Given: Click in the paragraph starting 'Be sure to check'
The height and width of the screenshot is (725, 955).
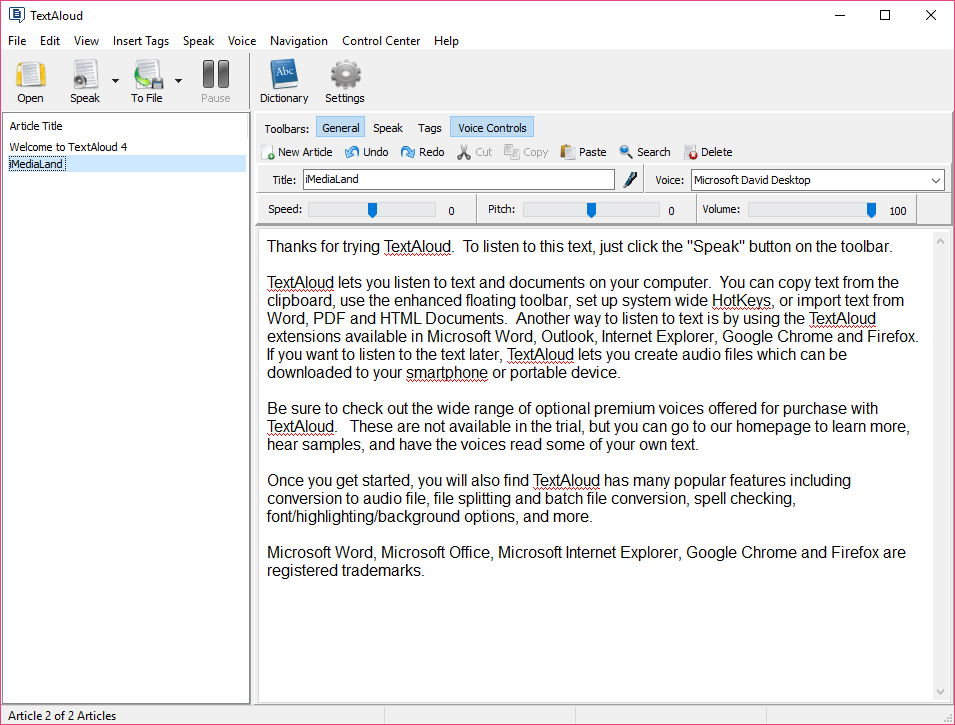Looking at the screenshot, I should [x=588, y=426].
